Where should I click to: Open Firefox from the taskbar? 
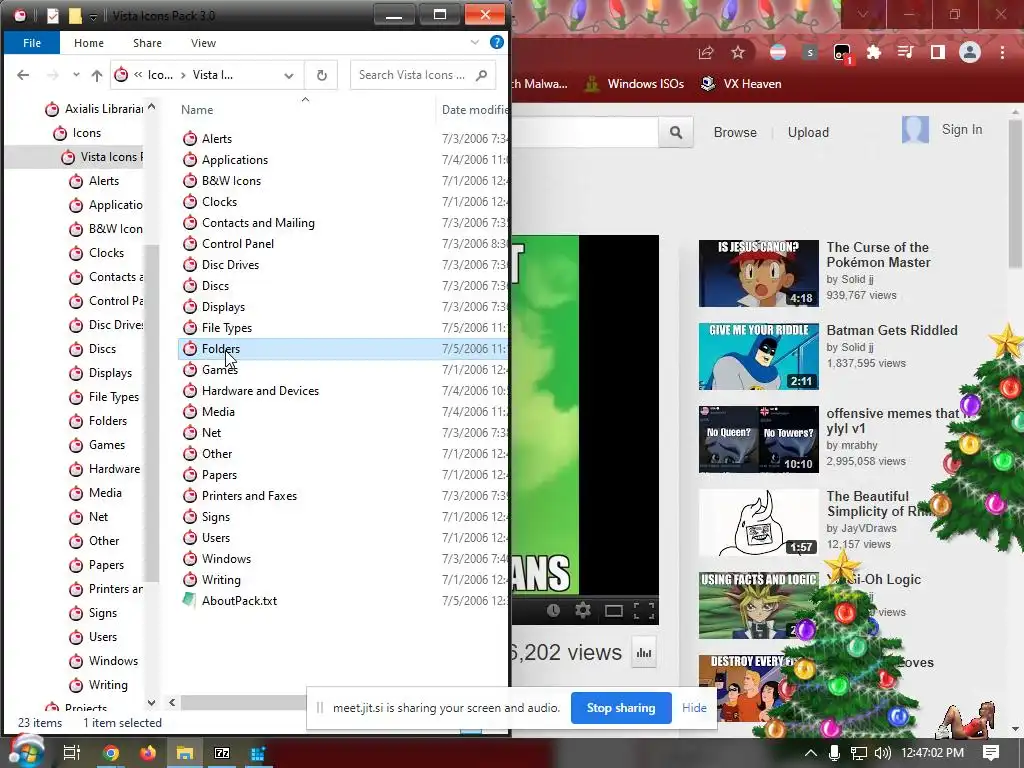148,753
